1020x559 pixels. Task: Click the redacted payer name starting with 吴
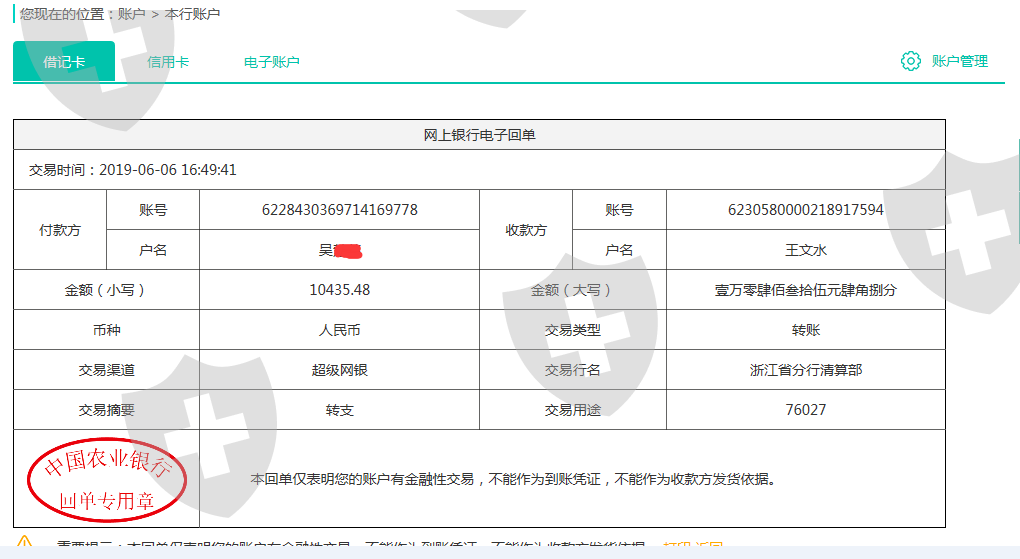[340, 250]
